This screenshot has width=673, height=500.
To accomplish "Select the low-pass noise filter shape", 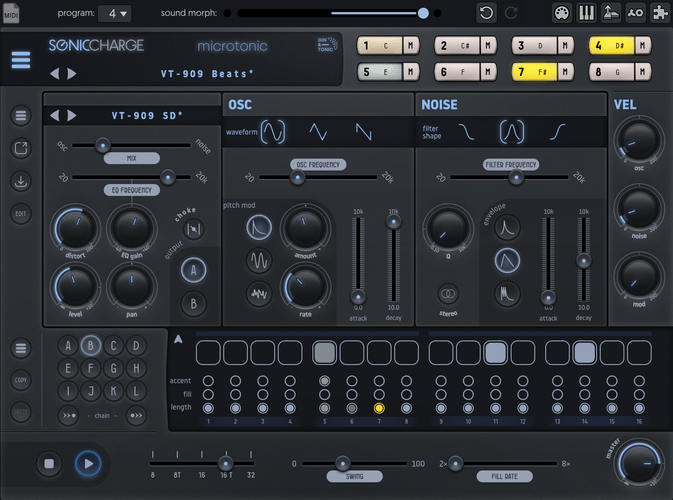I will coord(466,132).
